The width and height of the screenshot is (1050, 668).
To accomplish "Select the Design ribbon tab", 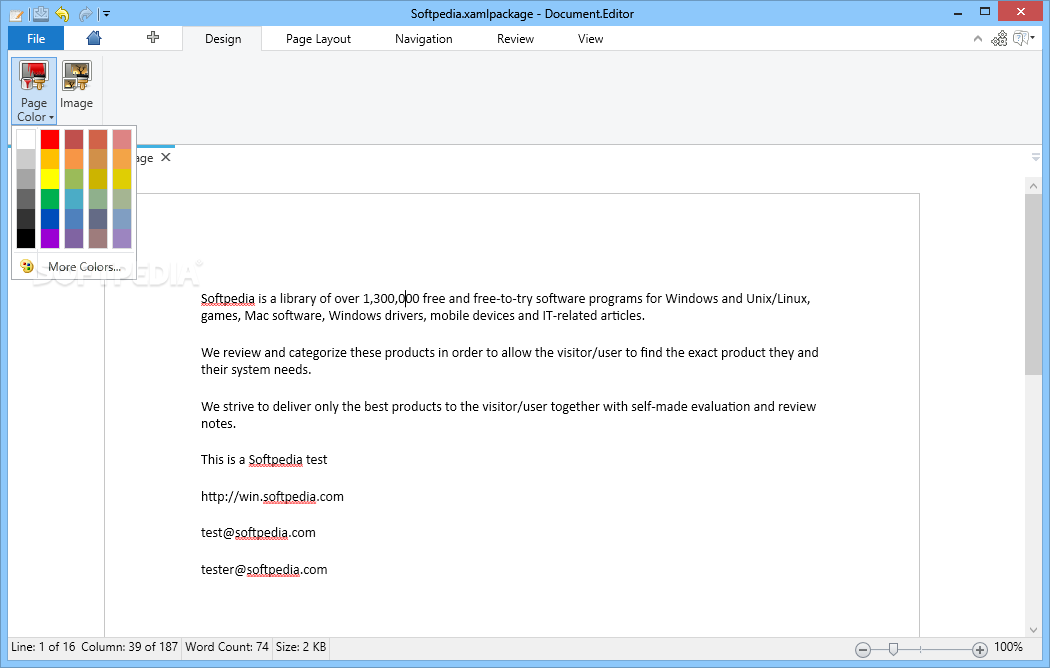I will [223, 39].
